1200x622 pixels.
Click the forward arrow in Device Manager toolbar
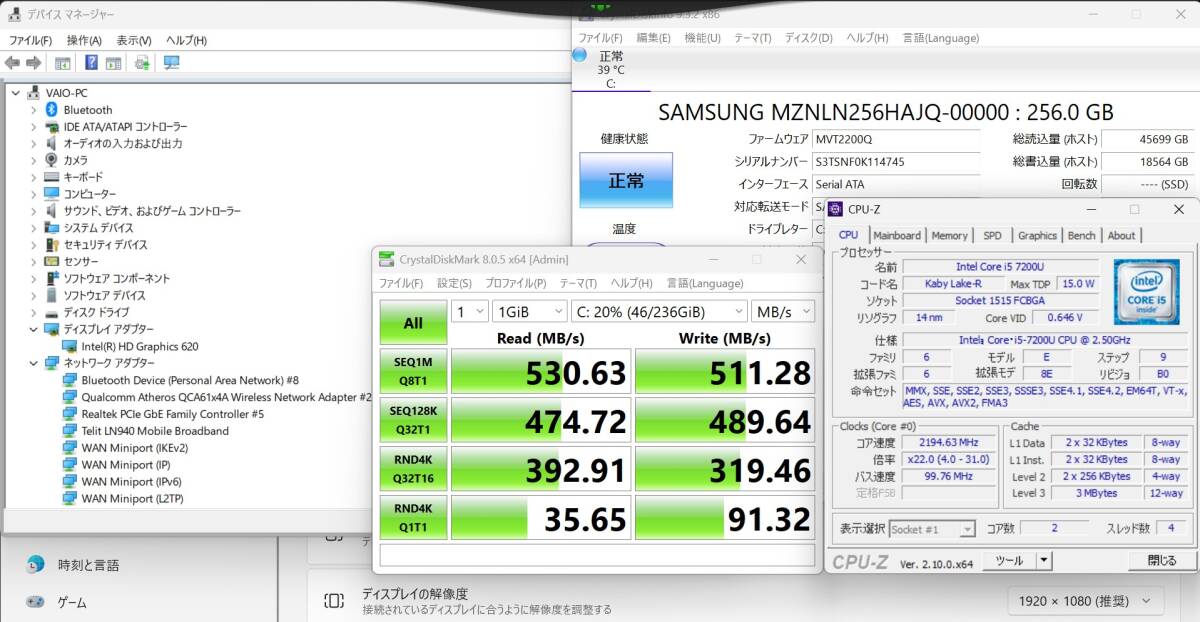pos(33,63)
